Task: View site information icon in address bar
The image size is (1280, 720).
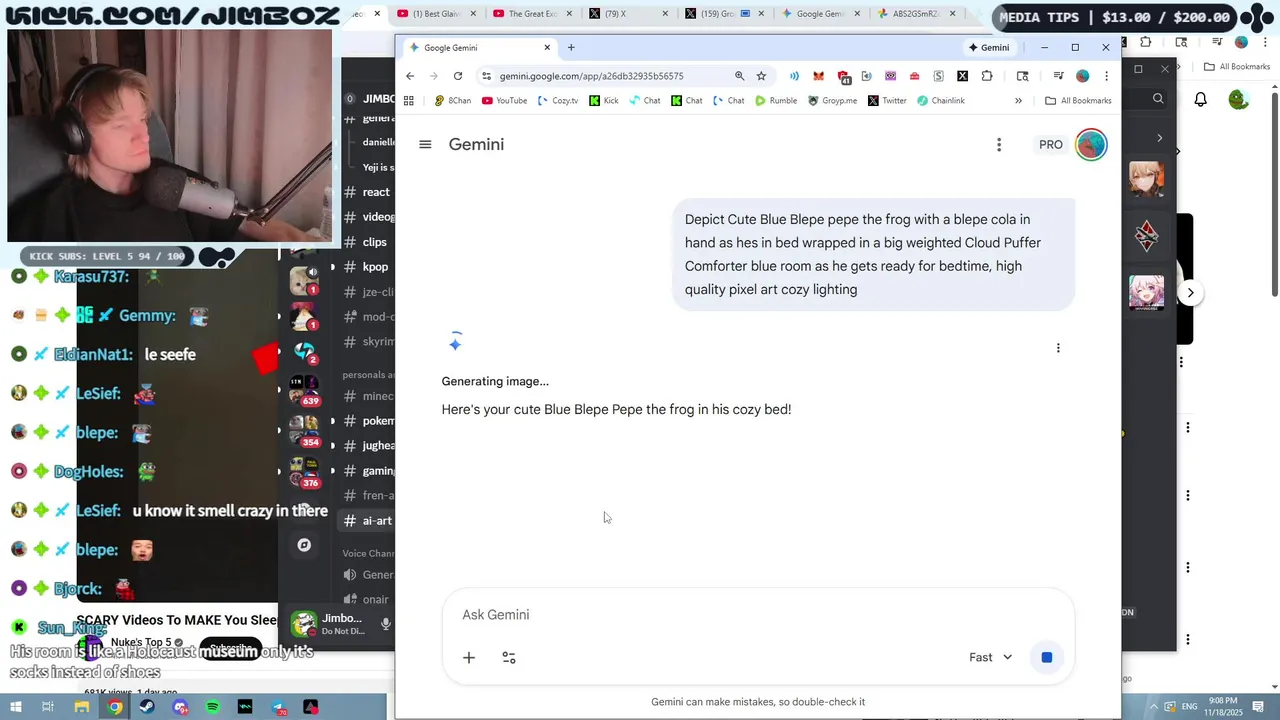Action: pyautogui.click(x=486, y=76)
